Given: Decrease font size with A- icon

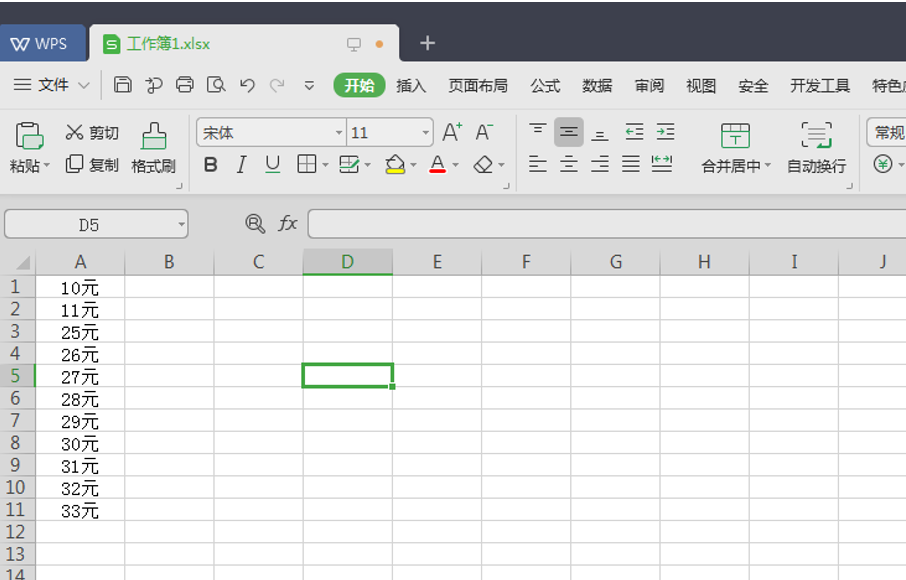Looking at the screenshot, I should 484,132.
